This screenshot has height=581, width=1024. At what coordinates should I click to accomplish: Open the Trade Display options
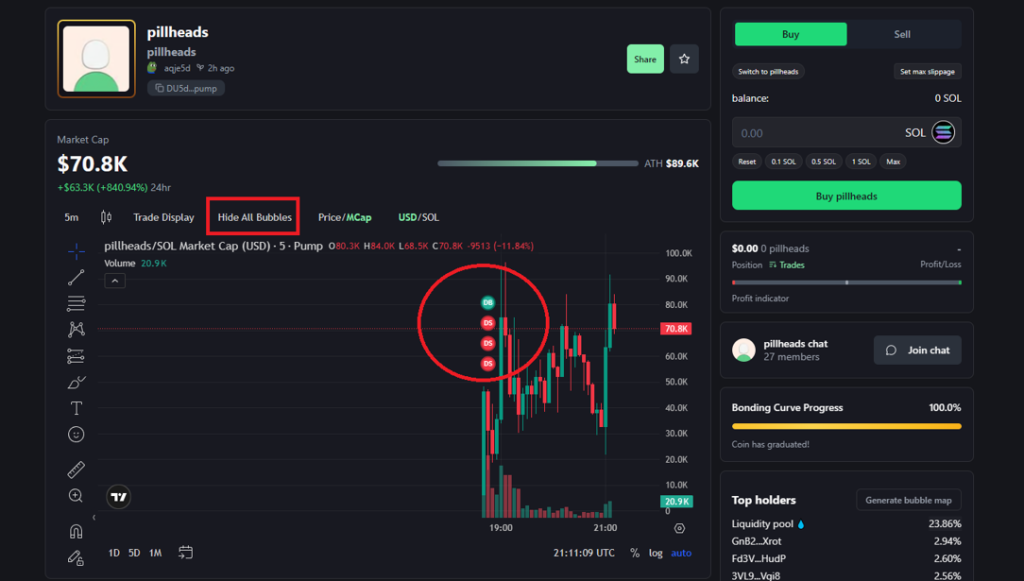[163, 217]
